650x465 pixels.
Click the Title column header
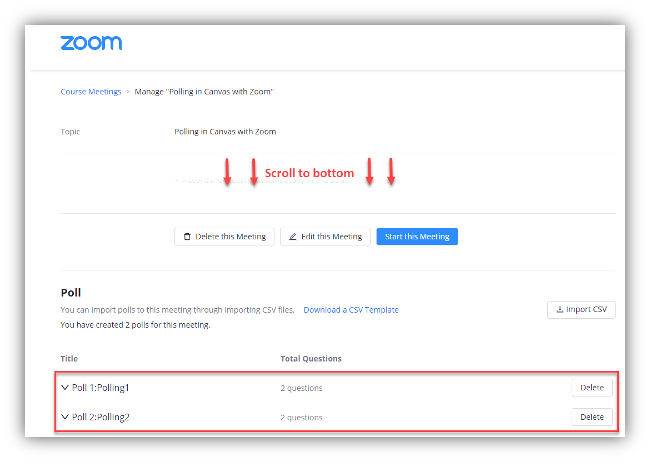pos(69,358)
